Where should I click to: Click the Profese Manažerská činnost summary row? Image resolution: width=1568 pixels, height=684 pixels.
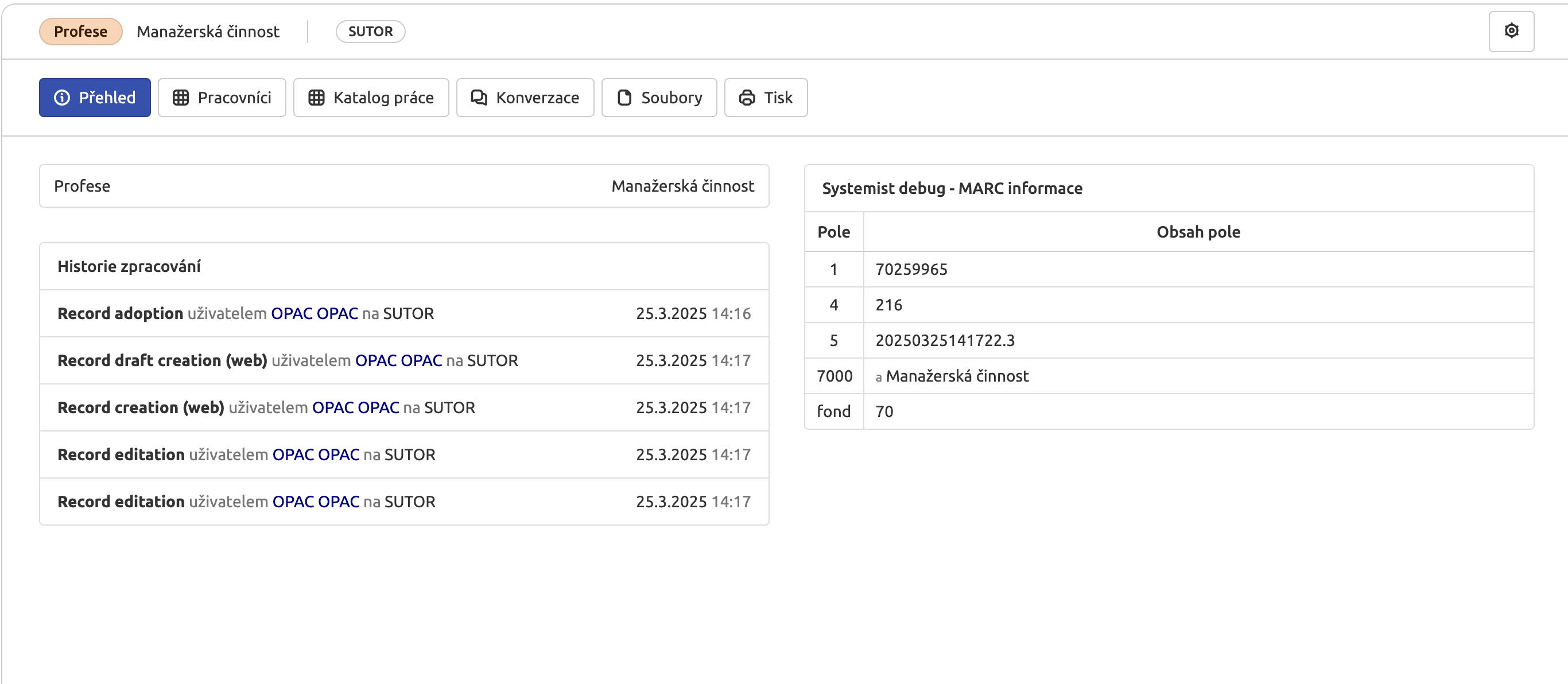(403, 186)
